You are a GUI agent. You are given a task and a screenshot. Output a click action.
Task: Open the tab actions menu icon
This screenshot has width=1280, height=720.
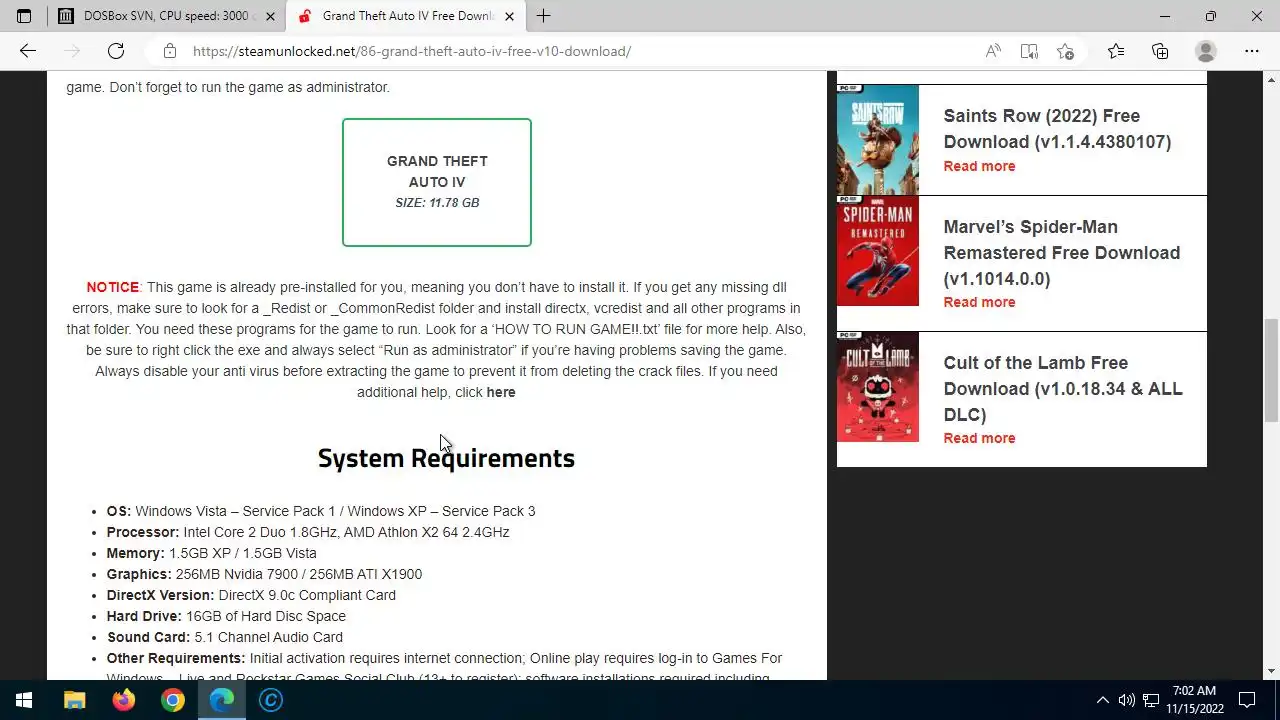point(24,16)
